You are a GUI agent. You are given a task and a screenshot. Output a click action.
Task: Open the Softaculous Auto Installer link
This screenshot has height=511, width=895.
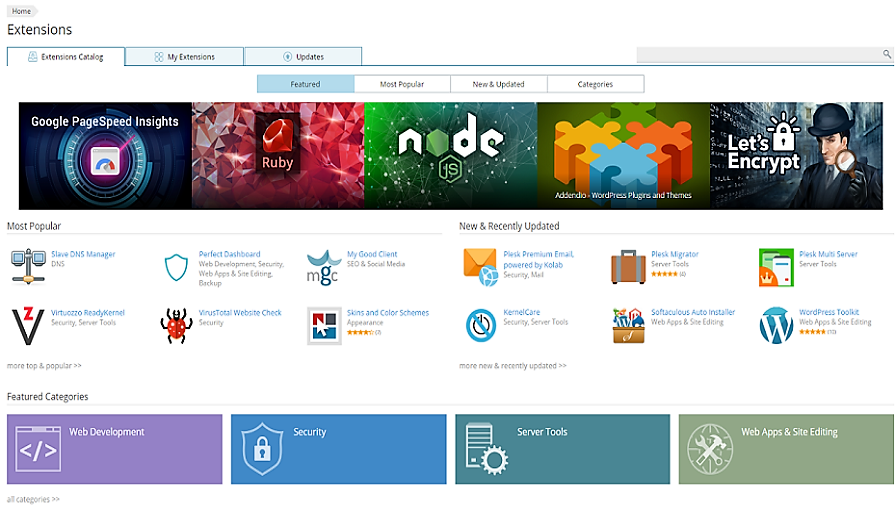coord(693,312)
